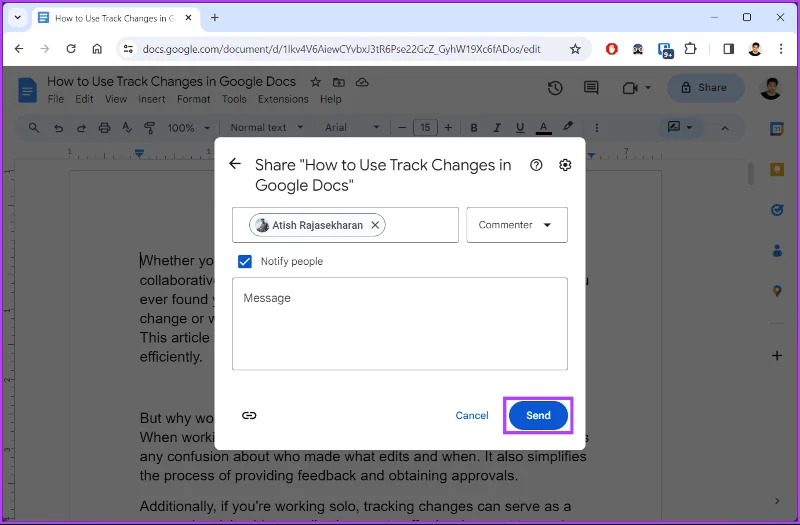Click the font size 15 field

click(425, 128)
